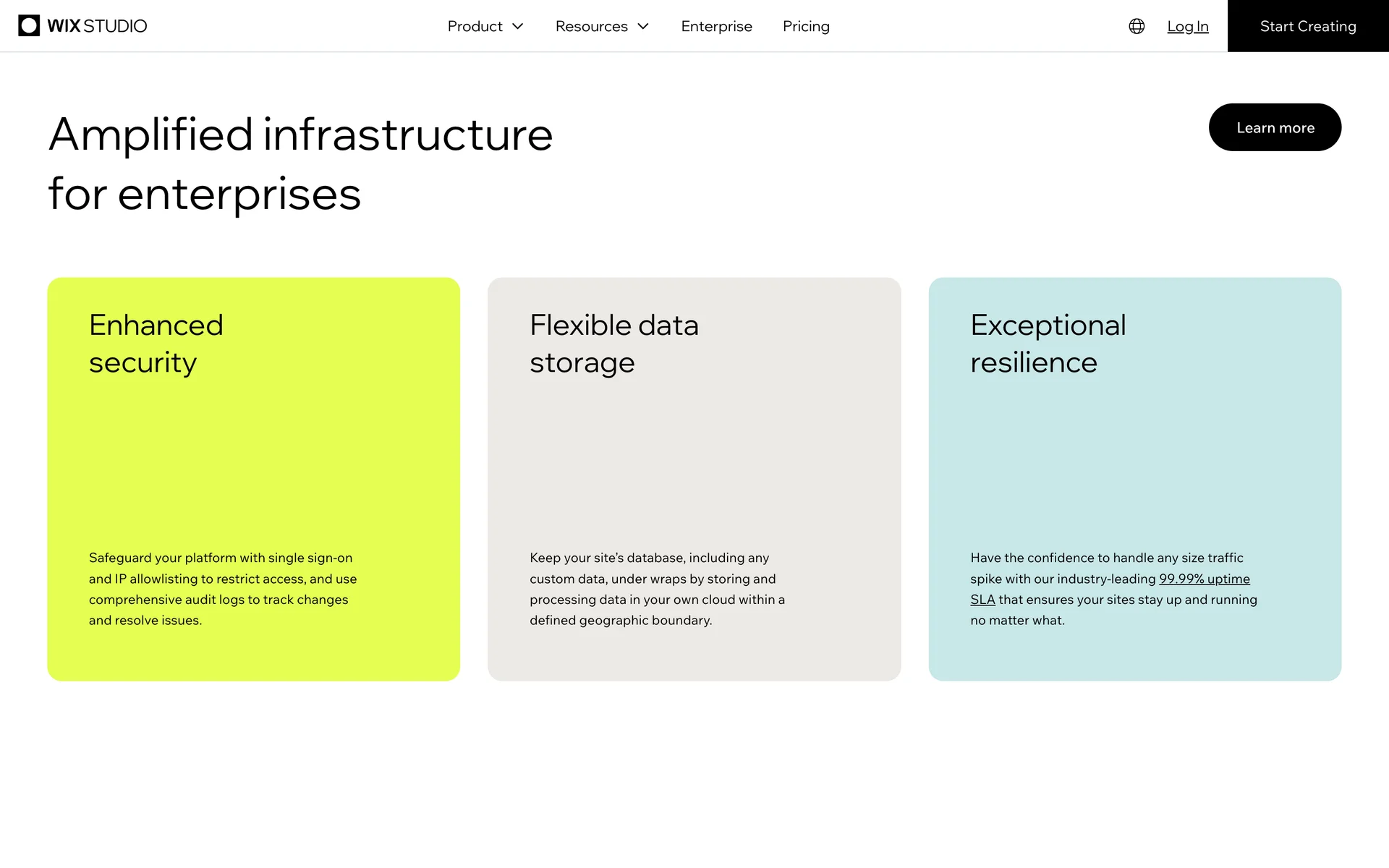This screenshot has width=1389, height=868.
Task: Click the Keep your site's database paragraph
Action: click(657, 589)
